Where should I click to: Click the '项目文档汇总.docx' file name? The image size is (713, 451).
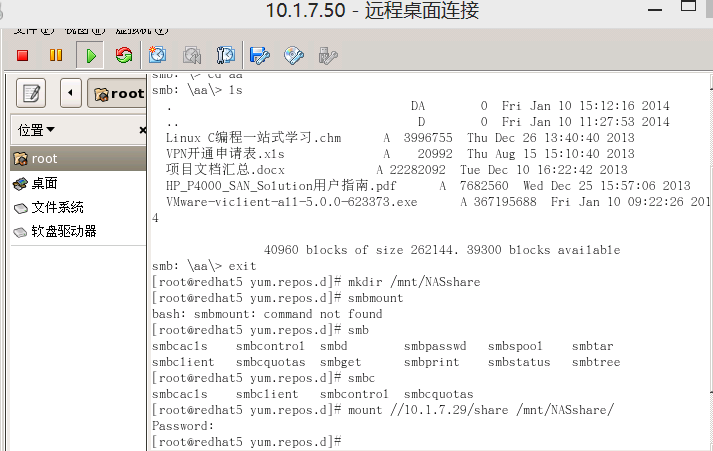(225, 170)
